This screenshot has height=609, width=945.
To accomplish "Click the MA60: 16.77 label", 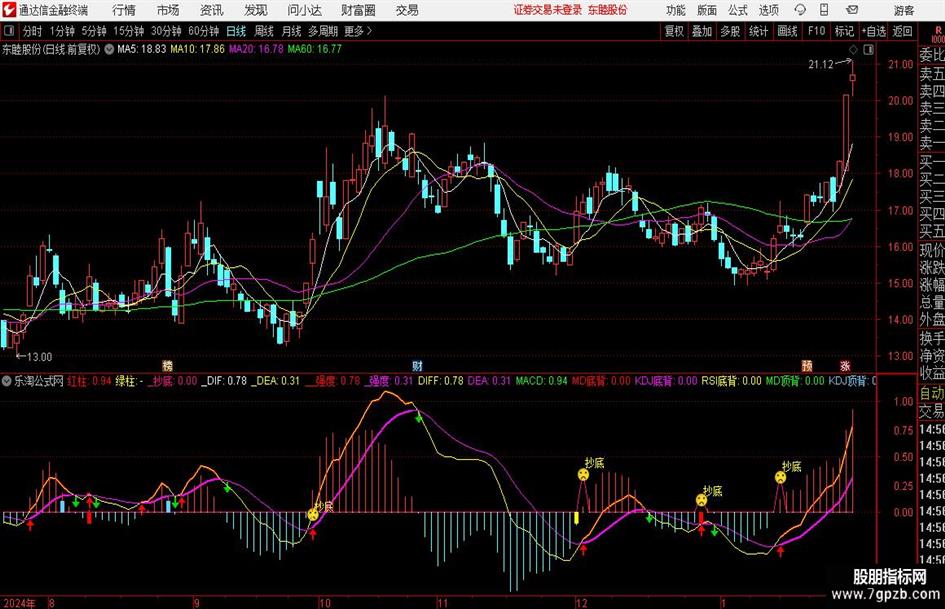I will point(315,49).
